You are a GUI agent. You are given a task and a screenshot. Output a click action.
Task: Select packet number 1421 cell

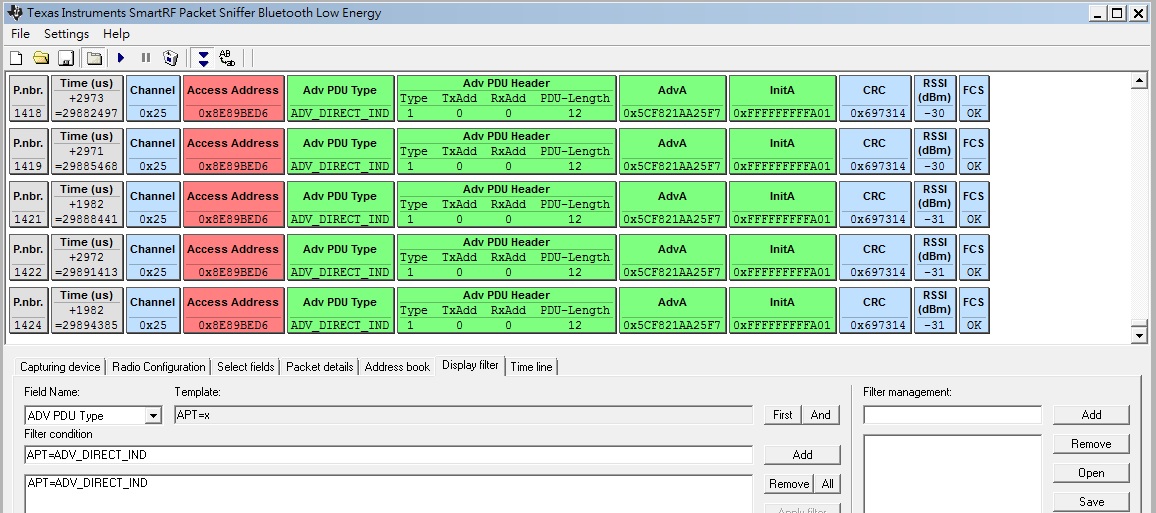pos(29,205)
